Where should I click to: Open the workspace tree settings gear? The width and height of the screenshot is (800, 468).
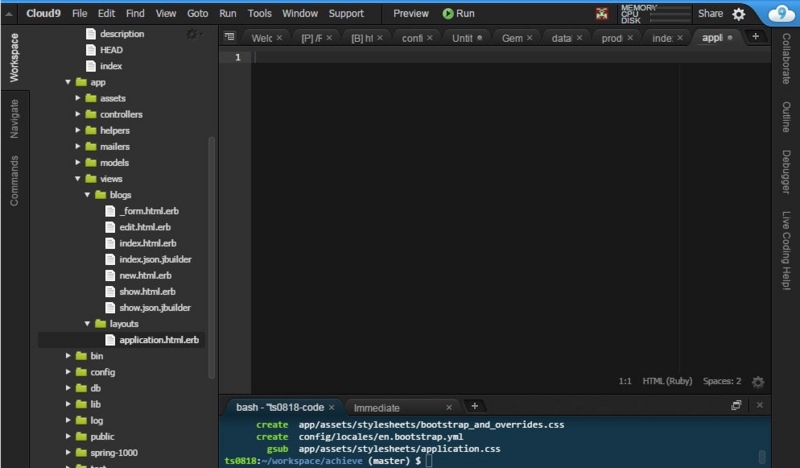193,34
